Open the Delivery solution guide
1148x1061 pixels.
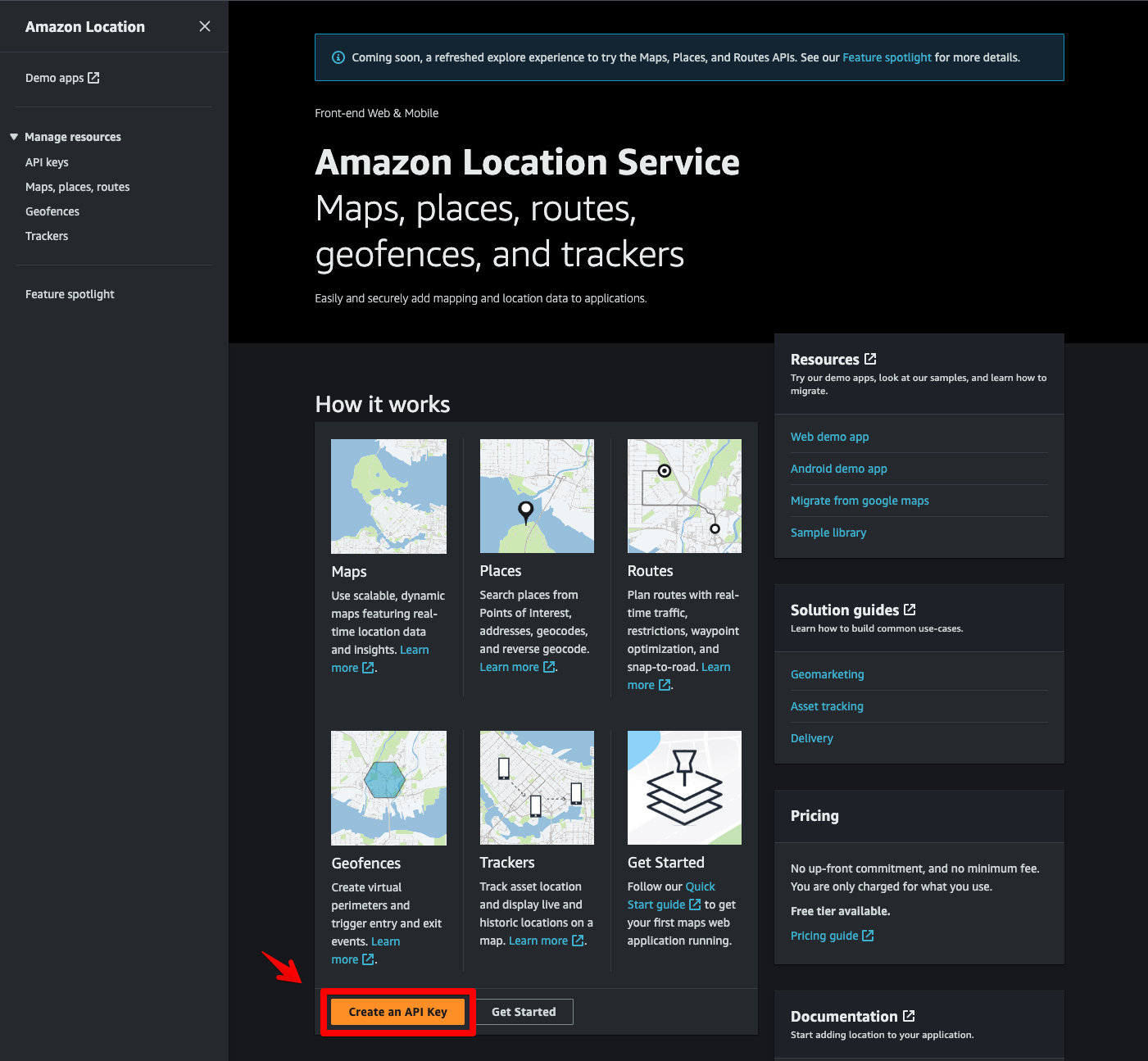pyautogui.click(x=811, y=738)
